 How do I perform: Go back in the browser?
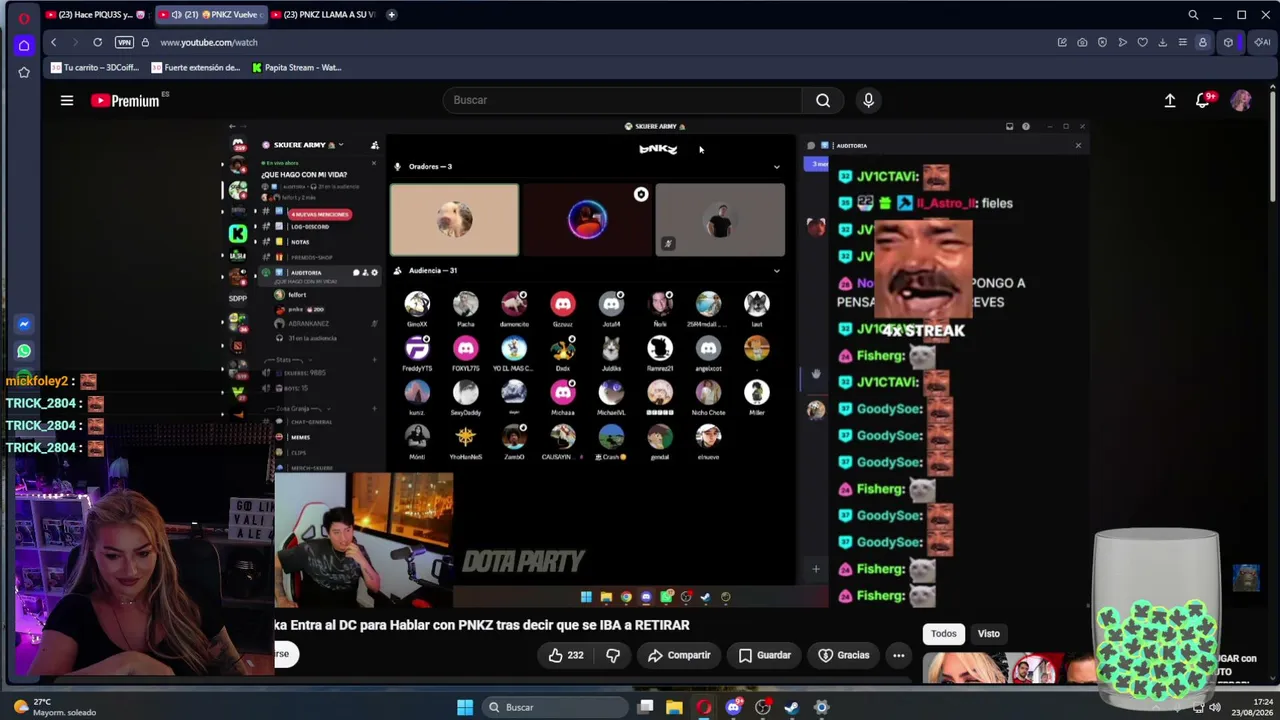tap(54, 42)
